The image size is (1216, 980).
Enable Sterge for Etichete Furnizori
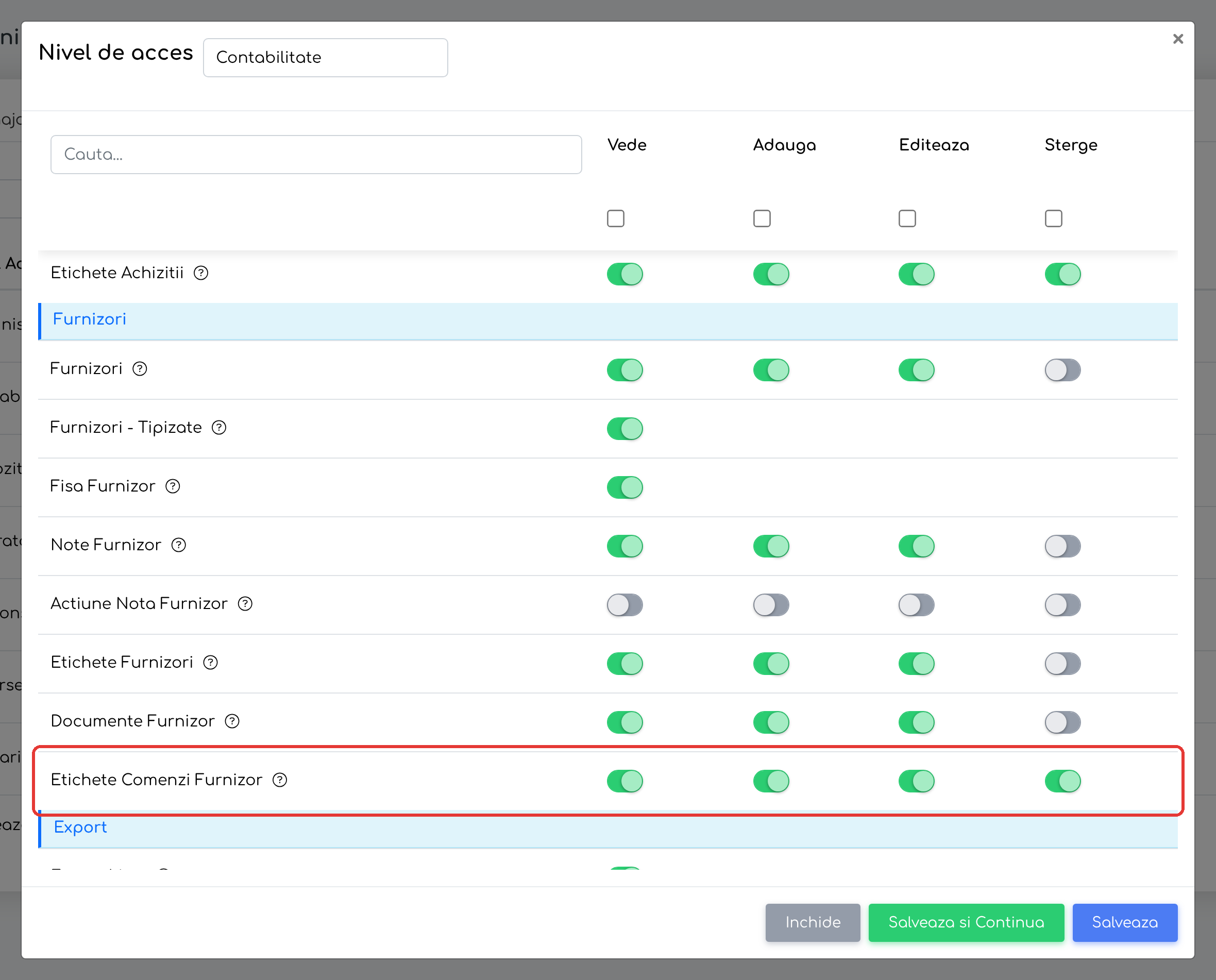[1062, 664]
